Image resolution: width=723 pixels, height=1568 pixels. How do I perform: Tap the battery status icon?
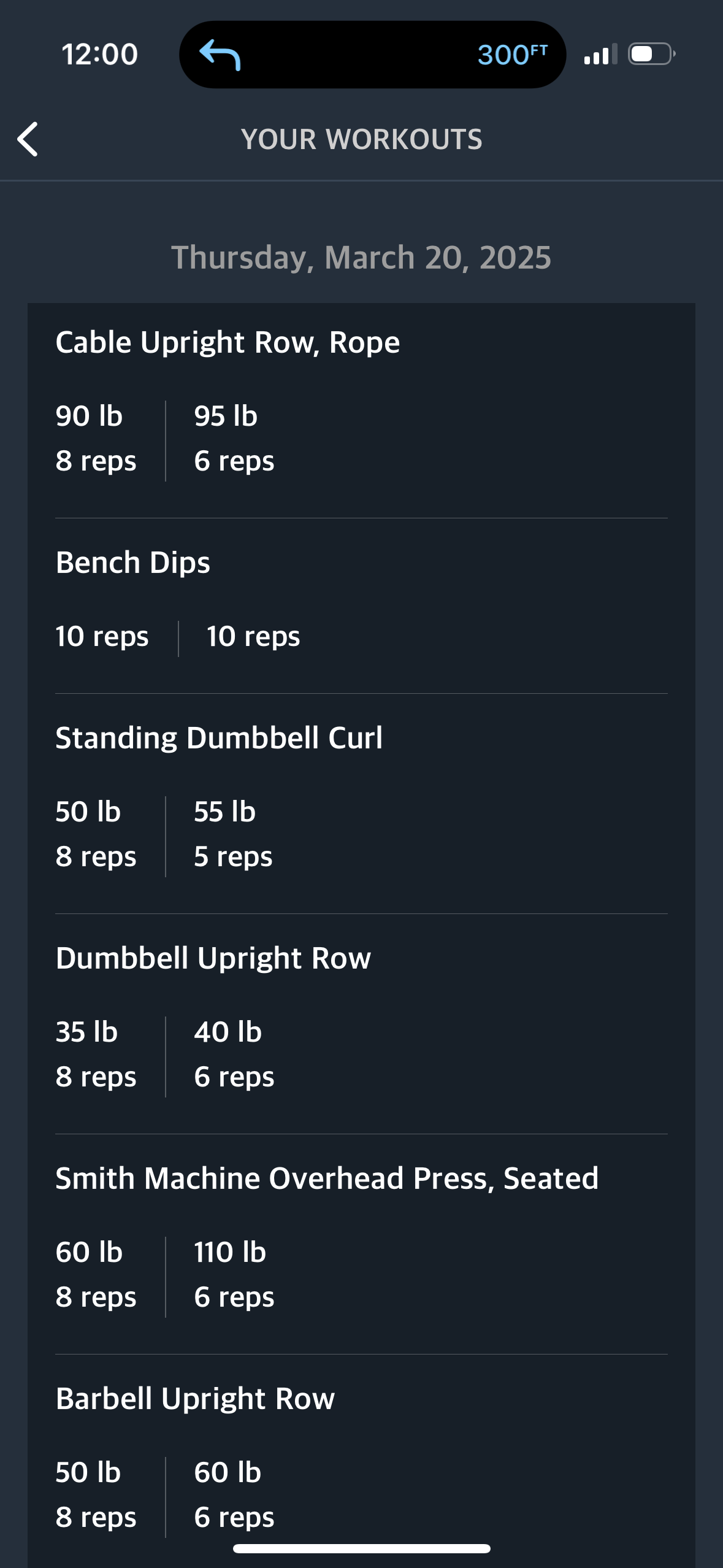[x=652, y=54]
